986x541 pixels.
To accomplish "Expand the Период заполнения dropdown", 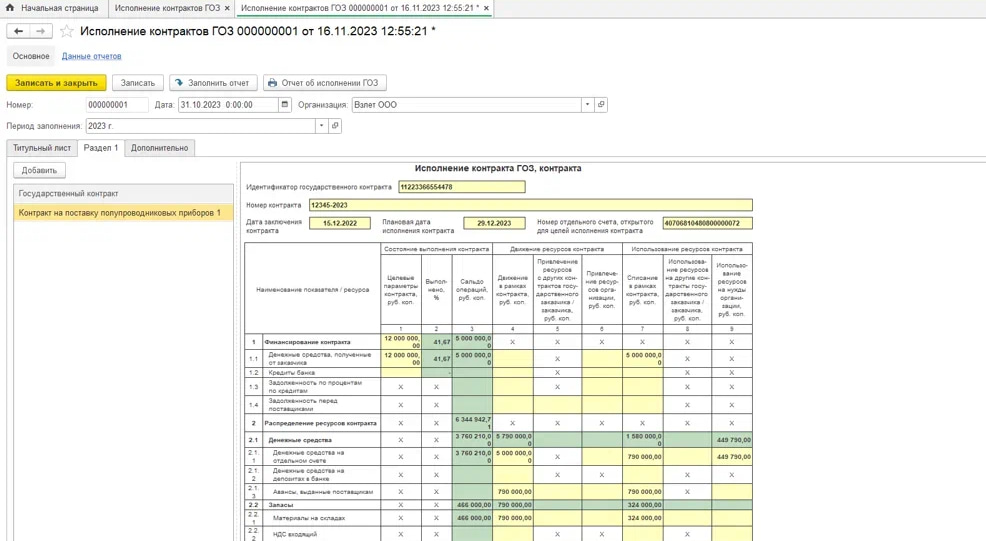I will (x=321, y=126).
